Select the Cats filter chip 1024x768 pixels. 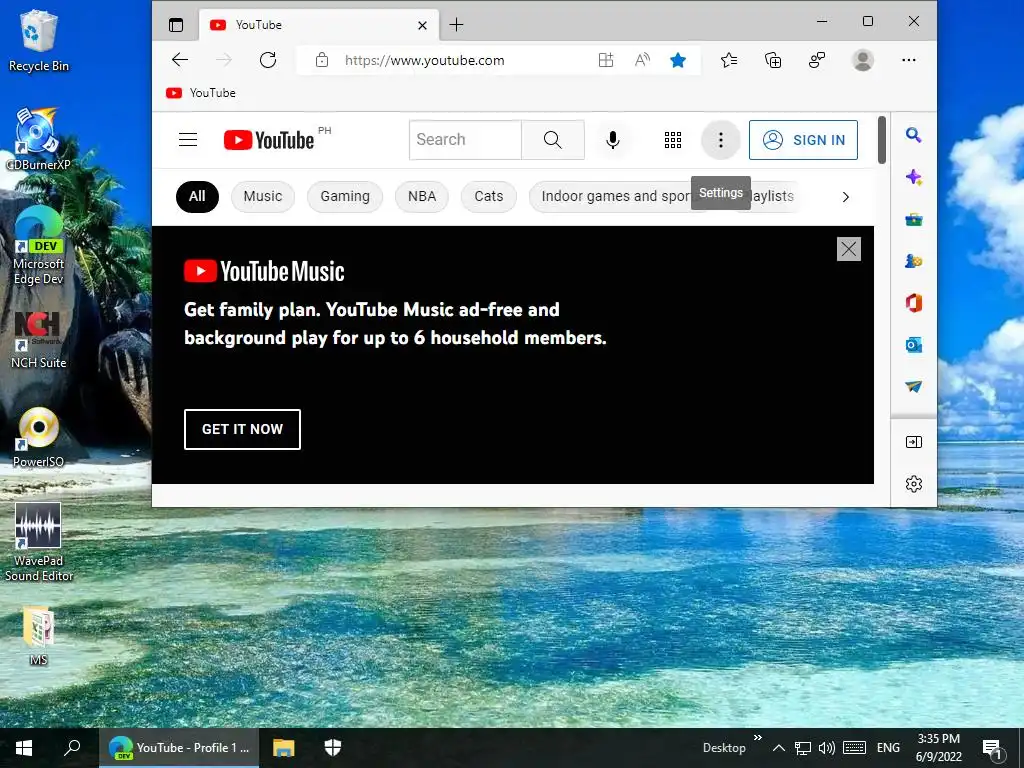488,197
